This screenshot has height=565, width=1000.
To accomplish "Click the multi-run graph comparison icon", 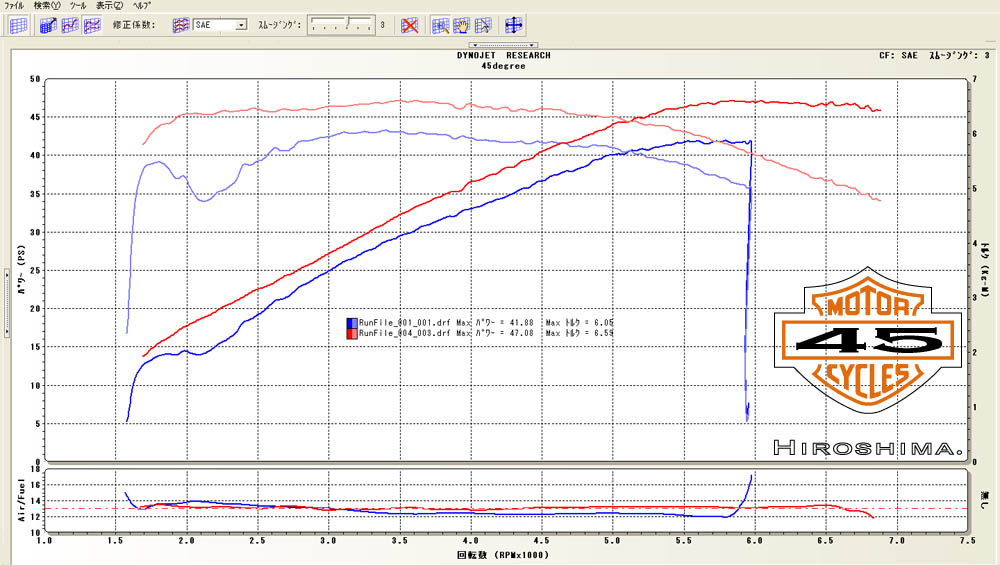I will (x=91, y=25).
